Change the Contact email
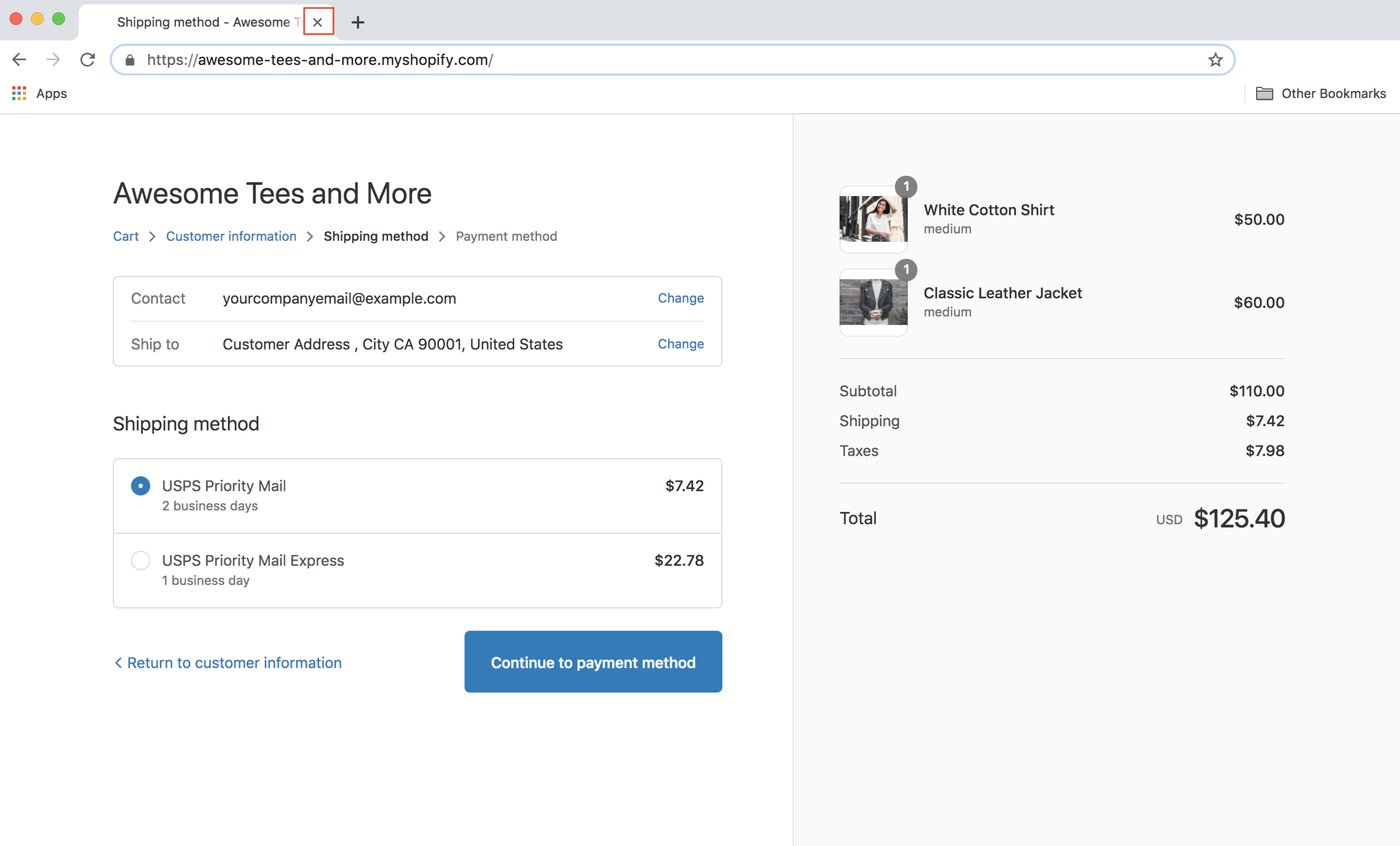 pyautogui.click(x=681, y=298)
